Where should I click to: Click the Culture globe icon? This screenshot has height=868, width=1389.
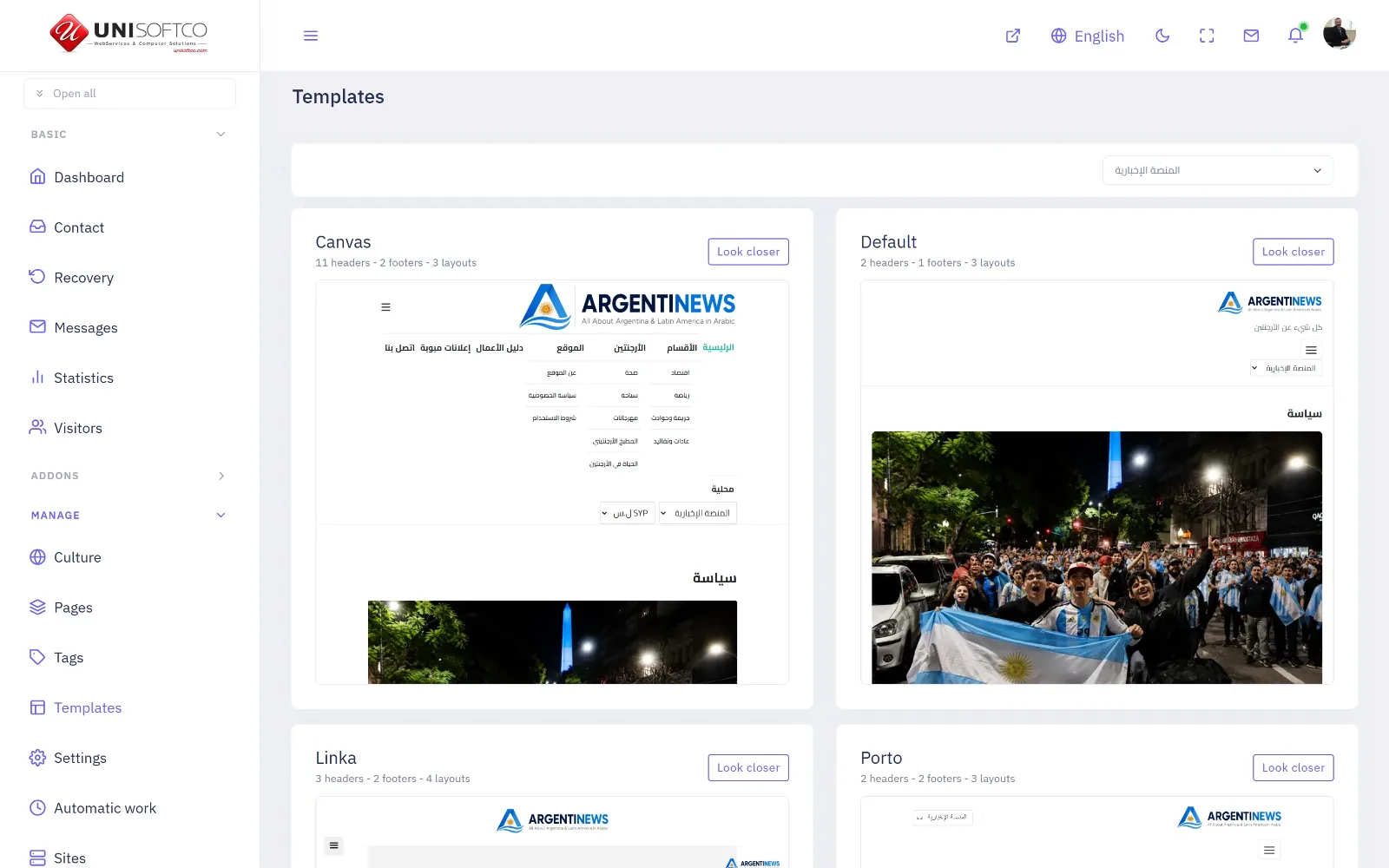[x=37, y=557]
